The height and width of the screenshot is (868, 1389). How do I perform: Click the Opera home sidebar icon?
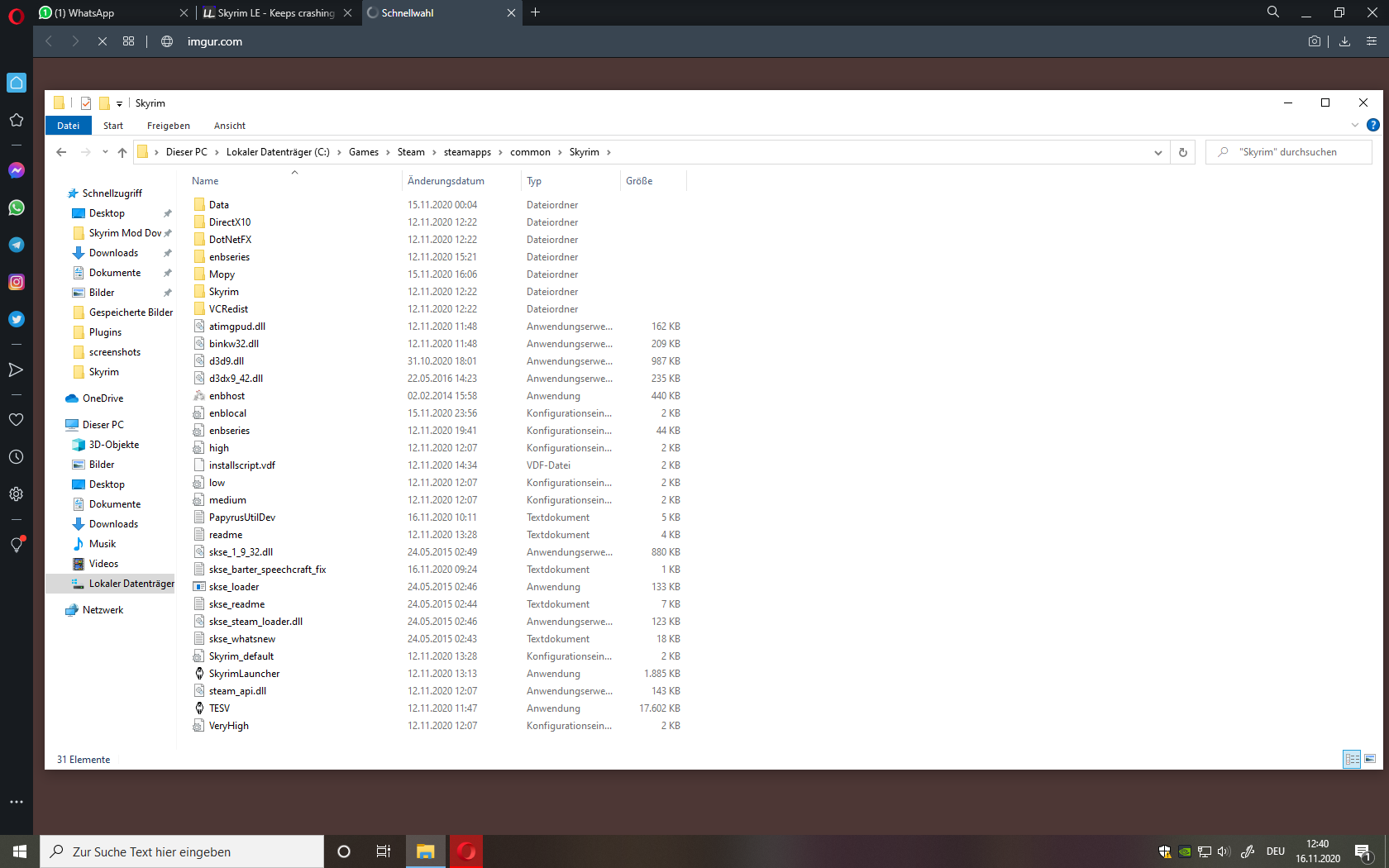click(x=17, y=83)
